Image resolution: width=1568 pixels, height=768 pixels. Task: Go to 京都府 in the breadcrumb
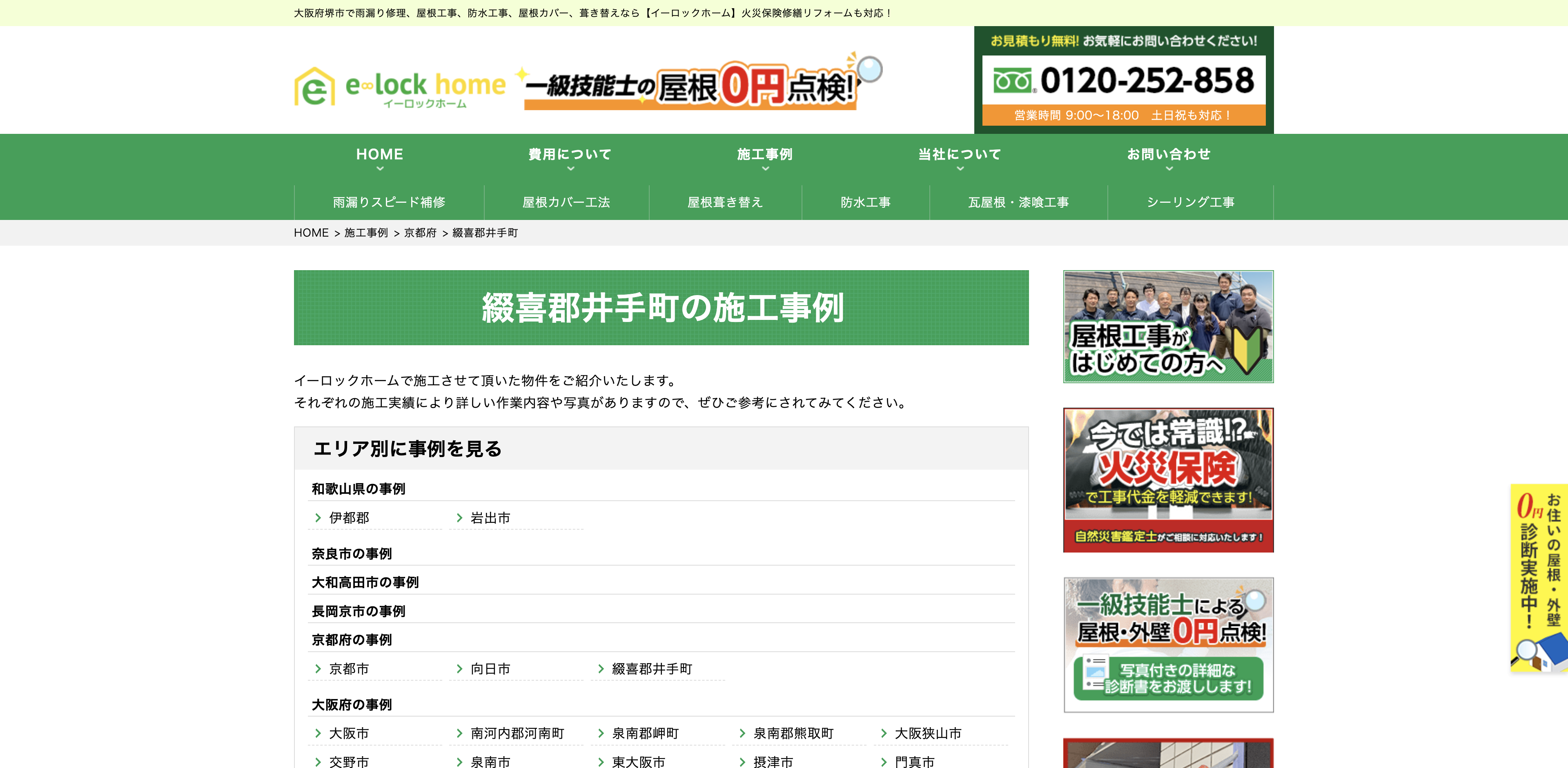point(420,233)
